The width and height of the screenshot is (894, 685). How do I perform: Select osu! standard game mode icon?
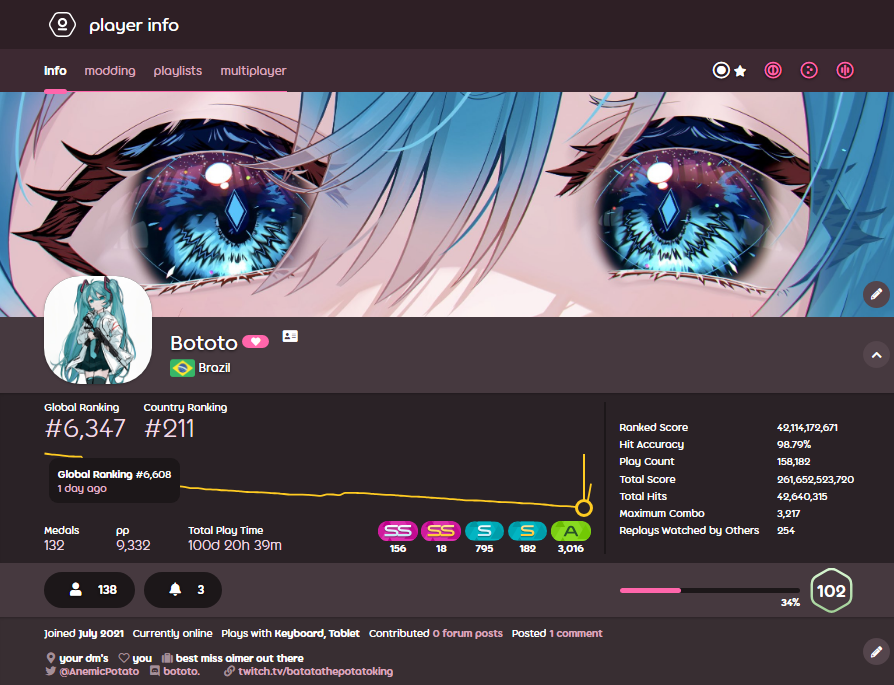pyautogui.click(x=721, y=70)
